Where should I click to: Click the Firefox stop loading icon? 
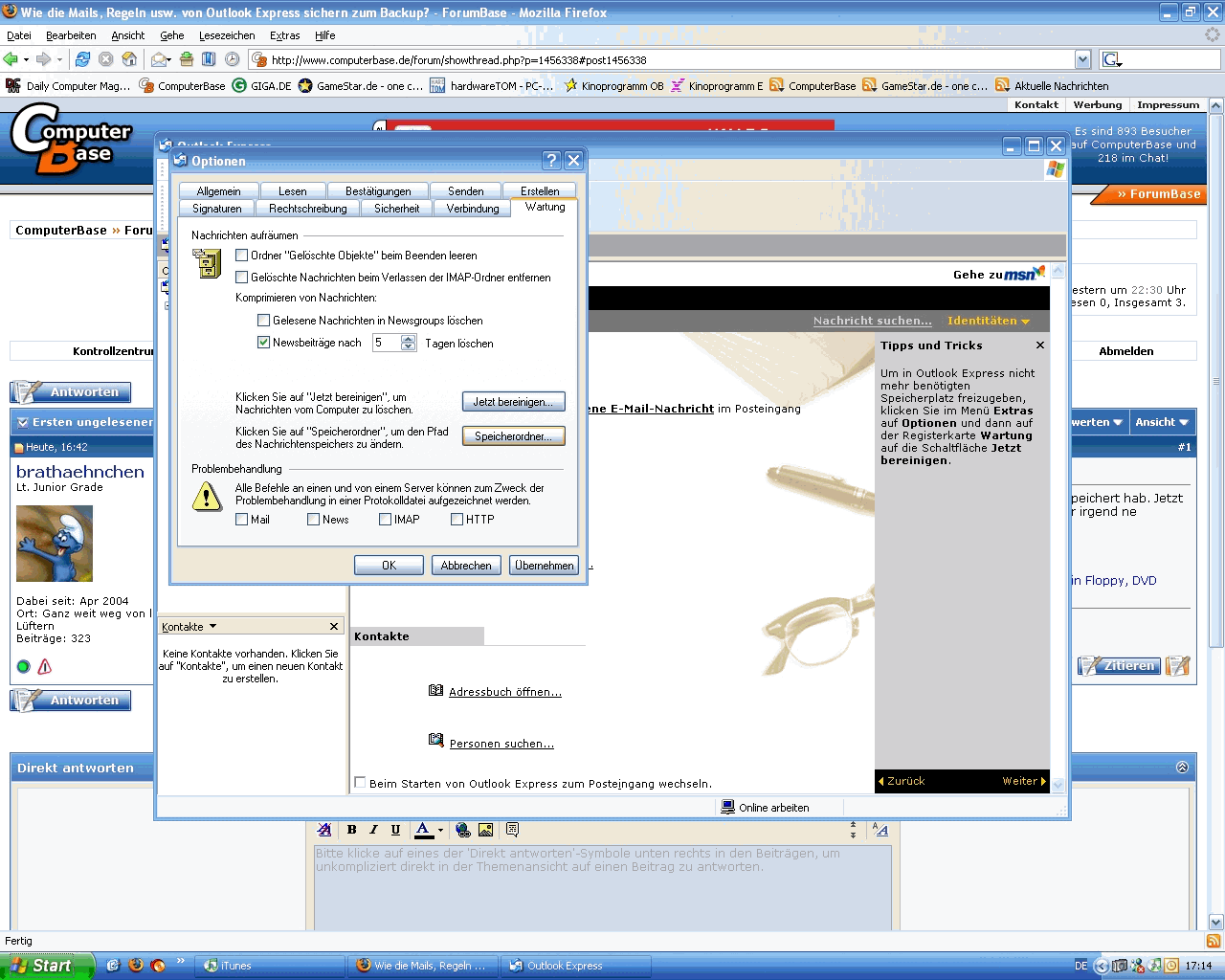click(x=106, y=59)
